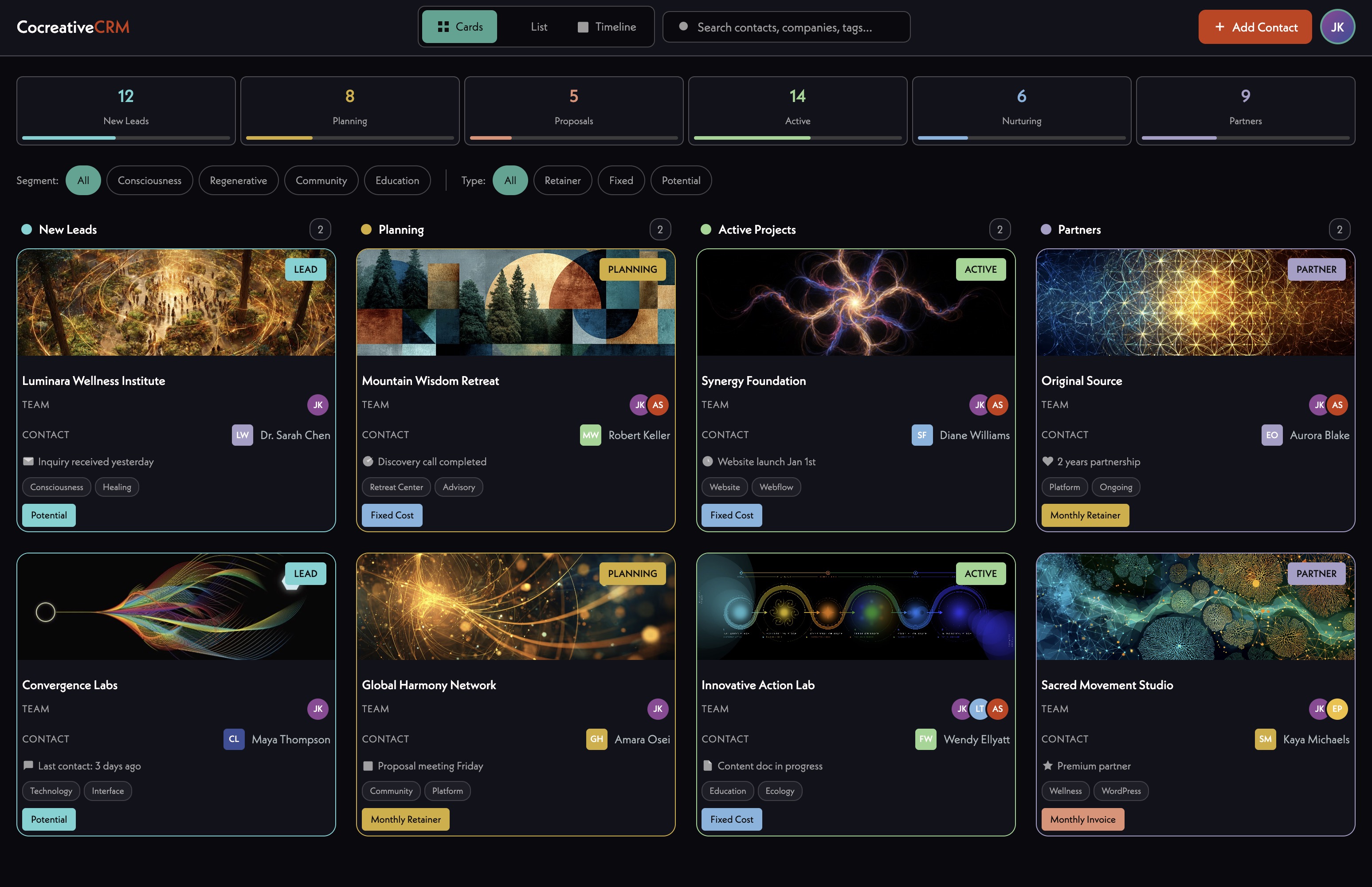Viewport: 1372px width, 887px height.
Task: Click the New Leads column count badge
Action: click(x=320, y=230)
